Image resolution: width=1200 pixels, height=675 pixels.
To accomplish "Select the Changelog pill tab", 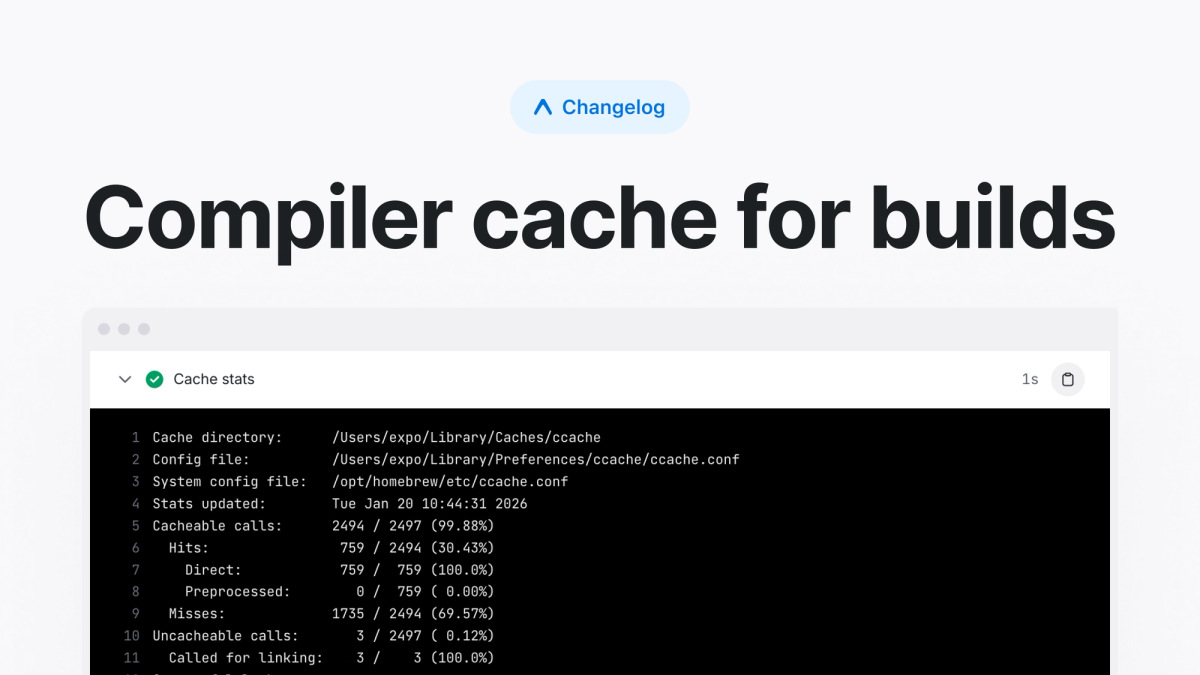I will (x=600, y=106).
